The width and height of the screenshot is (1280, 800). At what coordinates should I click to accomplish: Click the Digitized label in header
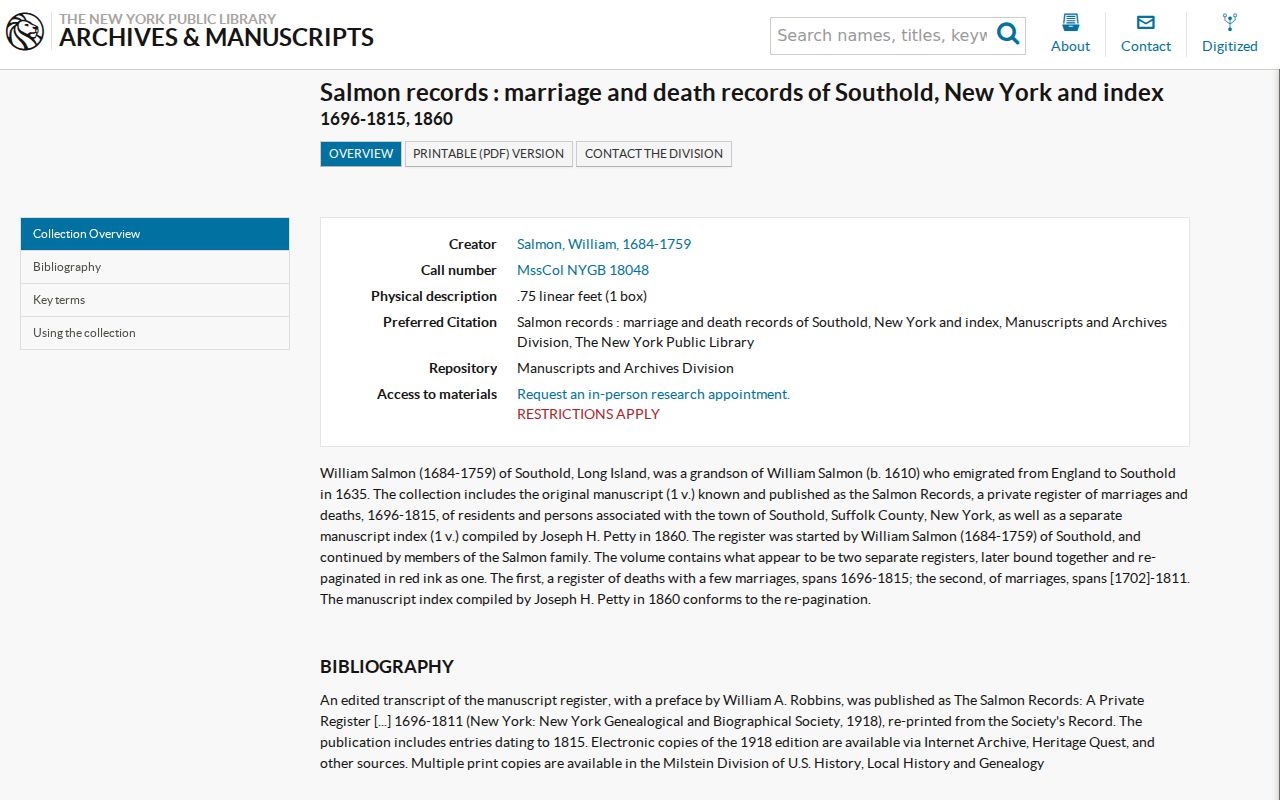click(1230, 46)
